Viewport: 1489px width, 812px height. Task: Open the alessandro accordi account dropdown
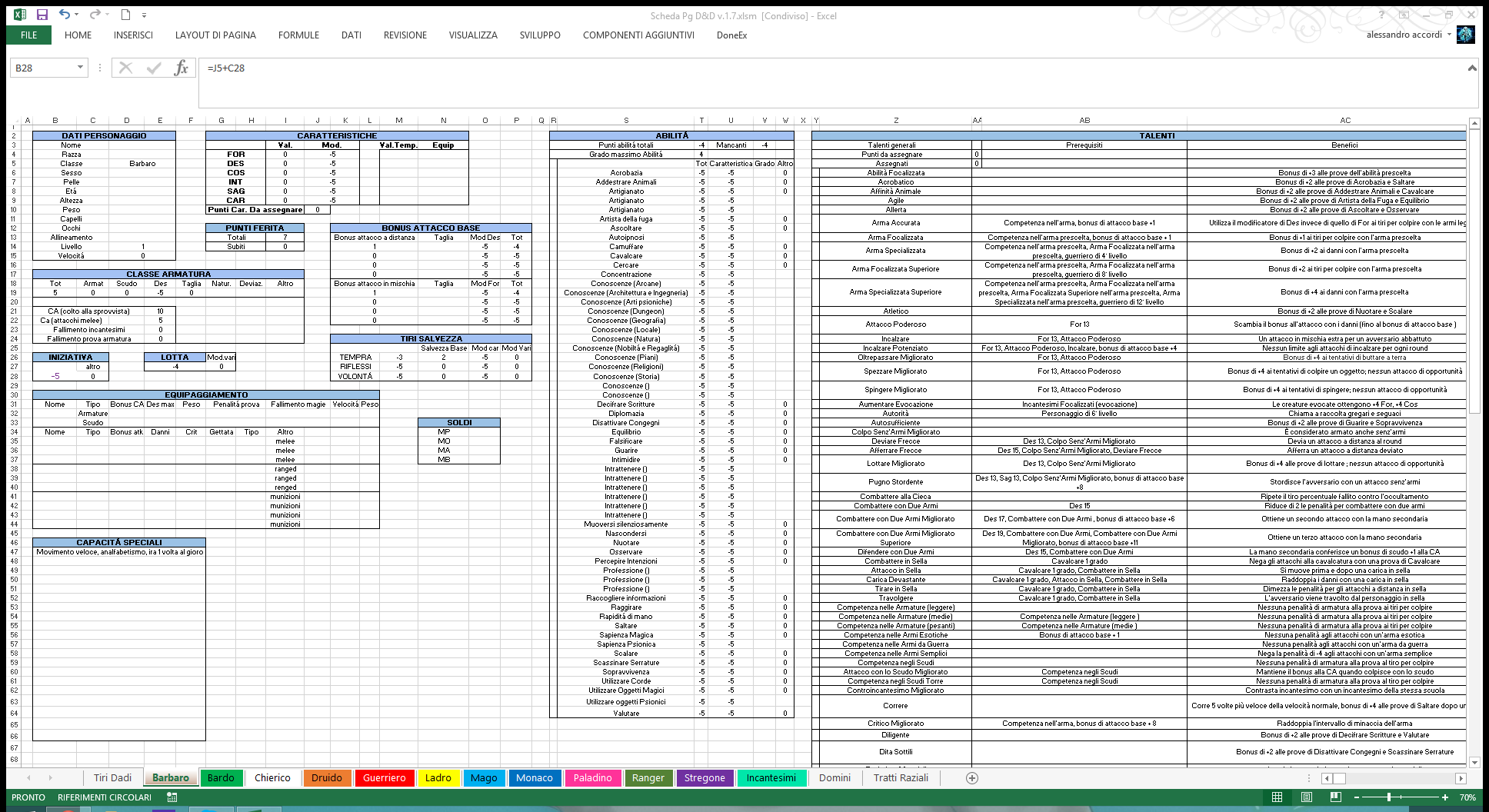point(1449,35)
